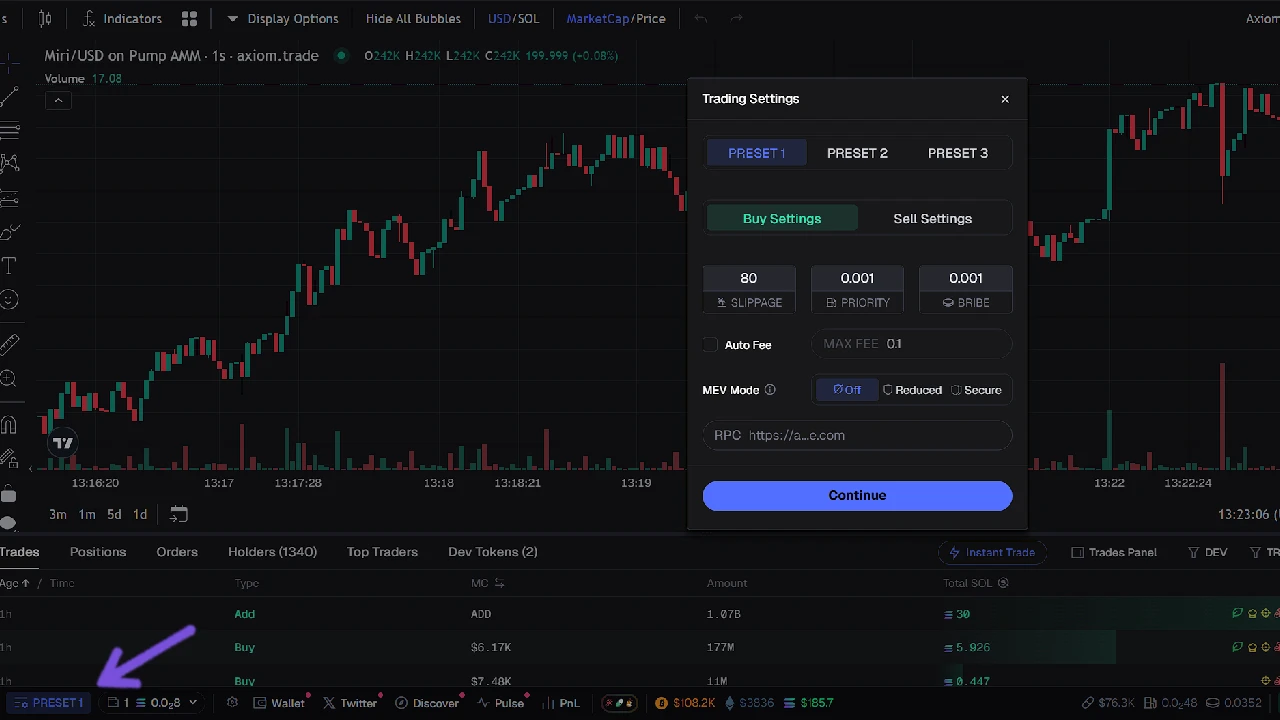Switch to the PRESET 2 tab

(857, 152)
